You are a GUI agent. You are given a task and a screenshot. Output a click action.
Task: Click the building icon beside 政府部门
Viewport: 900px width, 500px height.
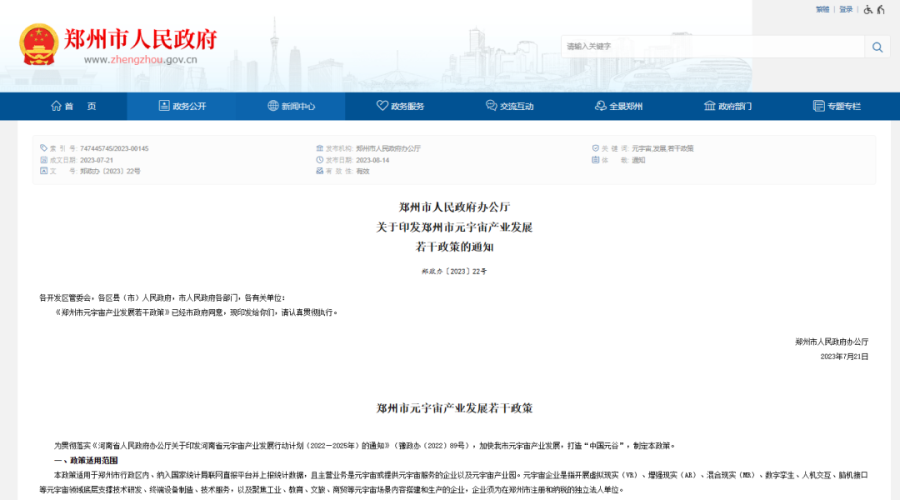pyautogui.click(x=709, y=106)
